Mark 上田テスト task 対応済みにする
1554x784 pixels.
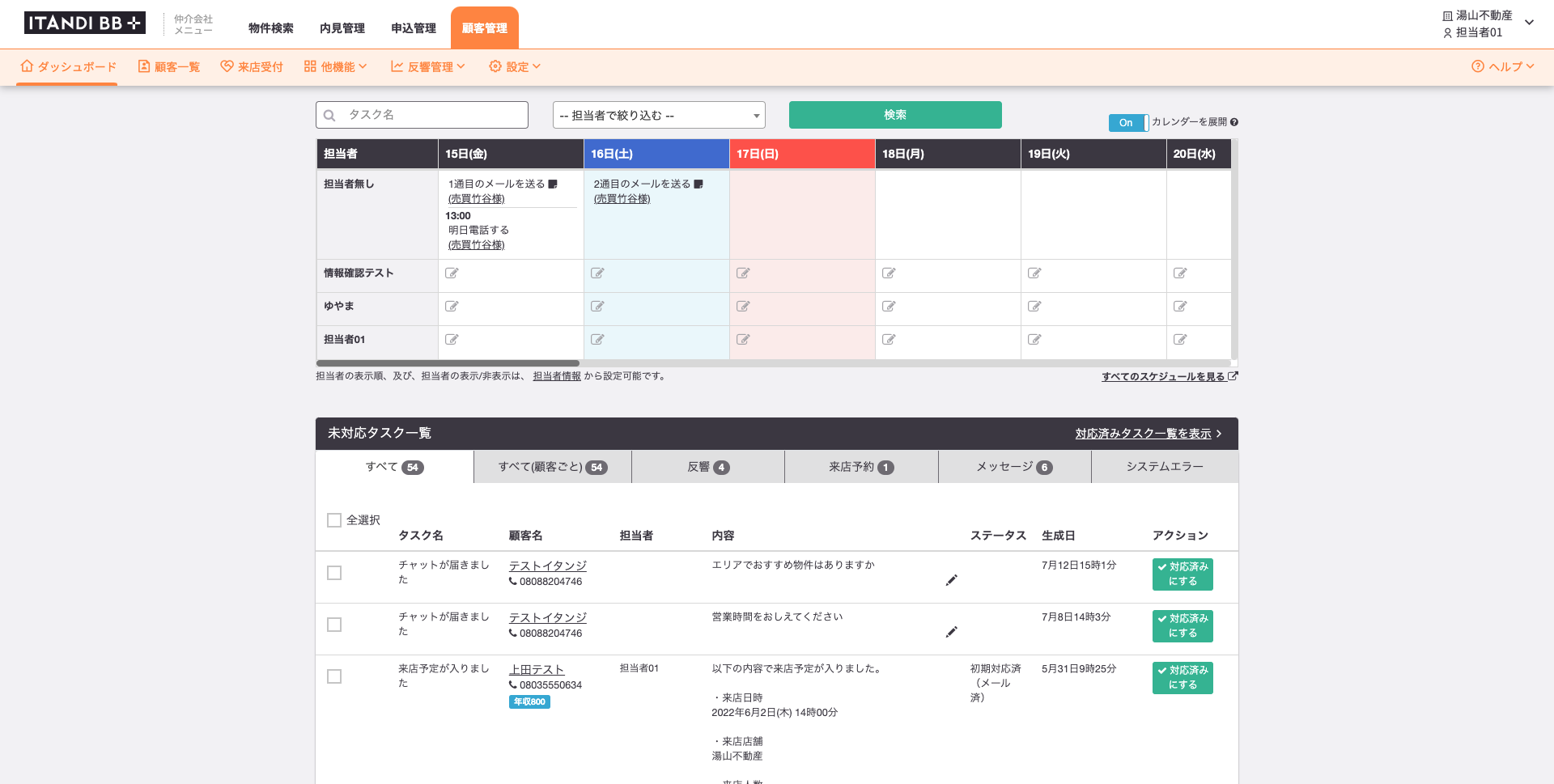1182,678
